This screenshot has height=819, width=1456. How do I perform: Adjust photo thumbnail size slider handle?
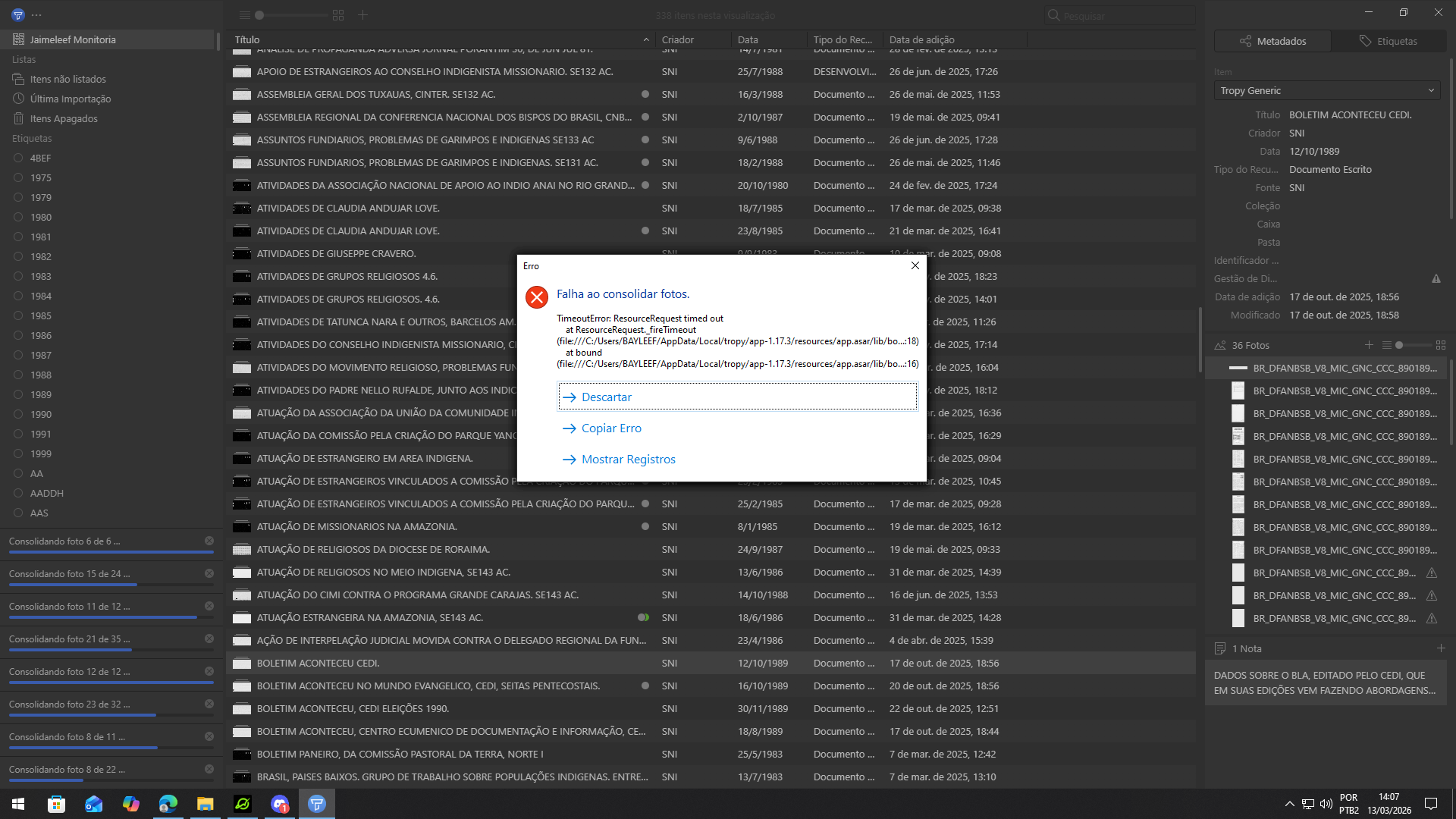1398,345
